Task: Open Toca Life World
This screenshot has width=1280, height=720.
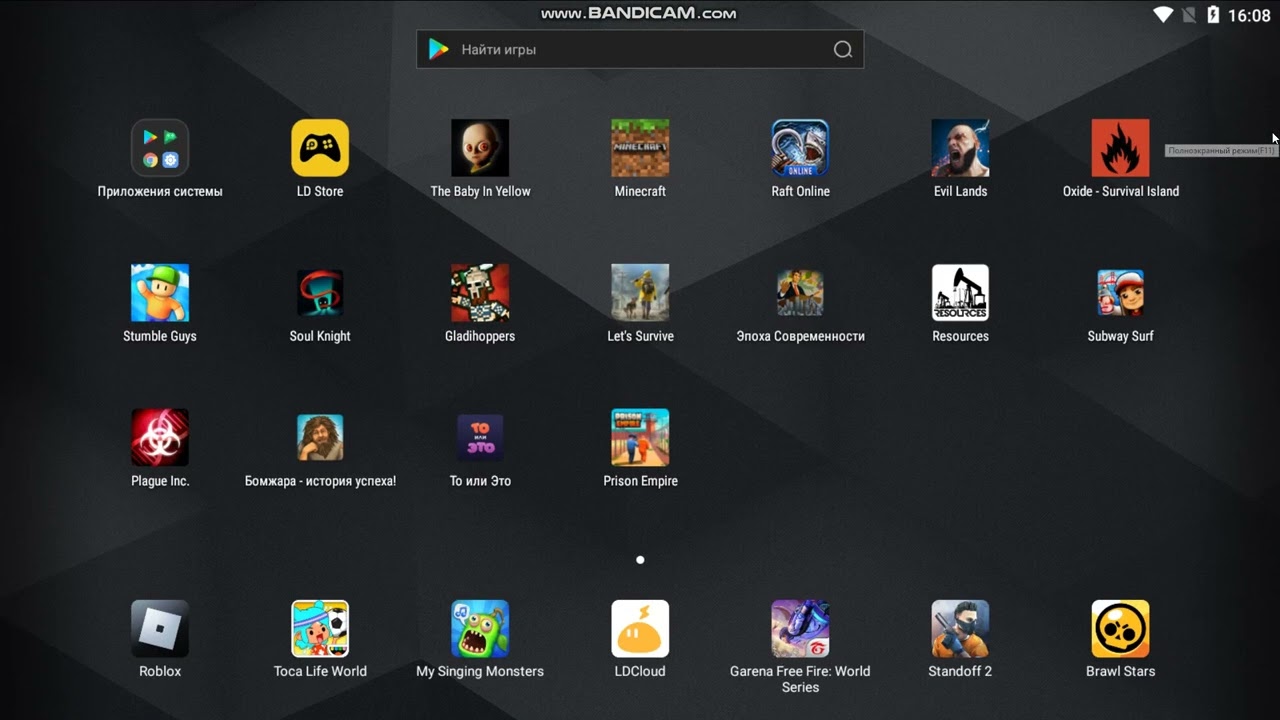Action: click(320, 629)
